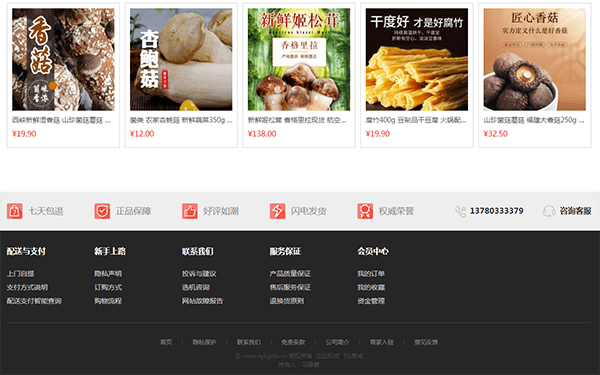Screen dimensions: 600x375
Task: Open product title 山珍菌菇 大香菇250g
Action: 534,120
